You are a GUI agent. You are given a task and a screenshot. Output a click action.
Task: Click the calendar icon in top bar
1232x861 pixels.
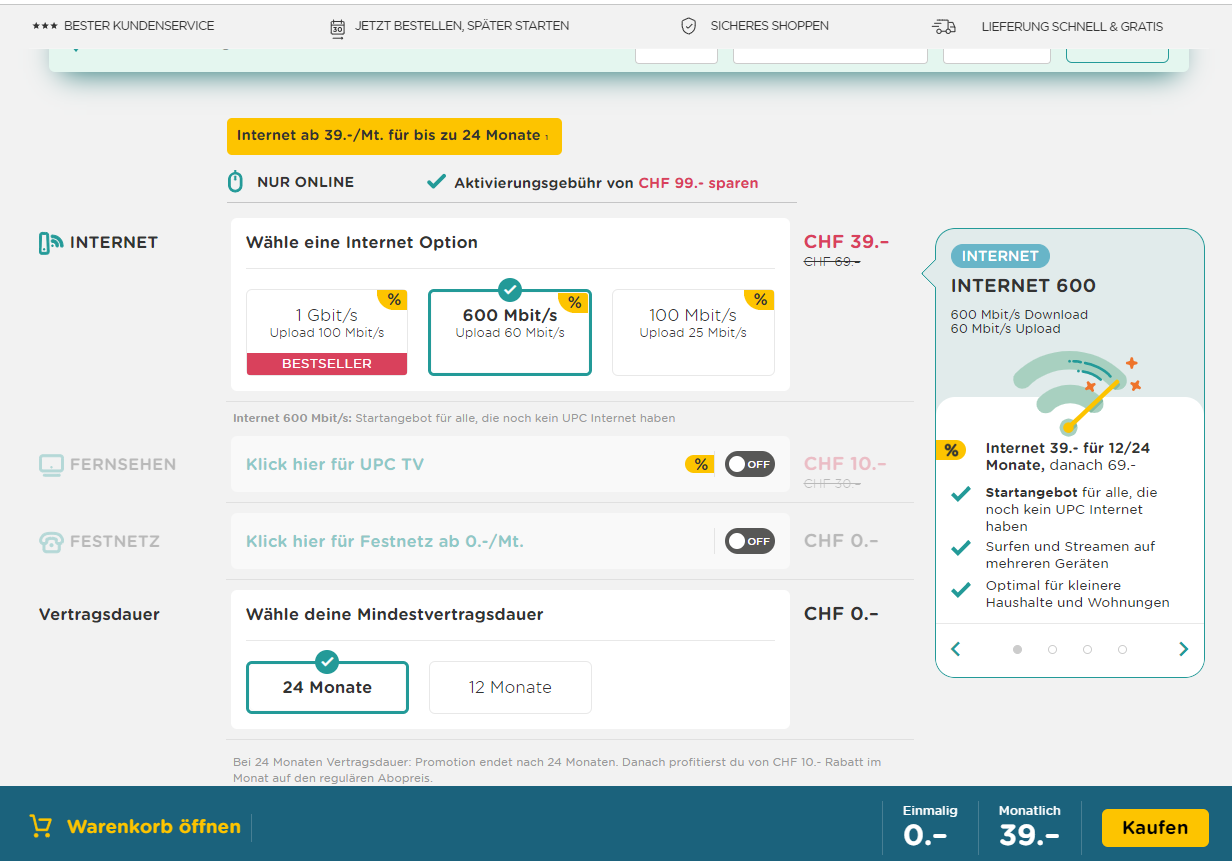coord(337,28)
